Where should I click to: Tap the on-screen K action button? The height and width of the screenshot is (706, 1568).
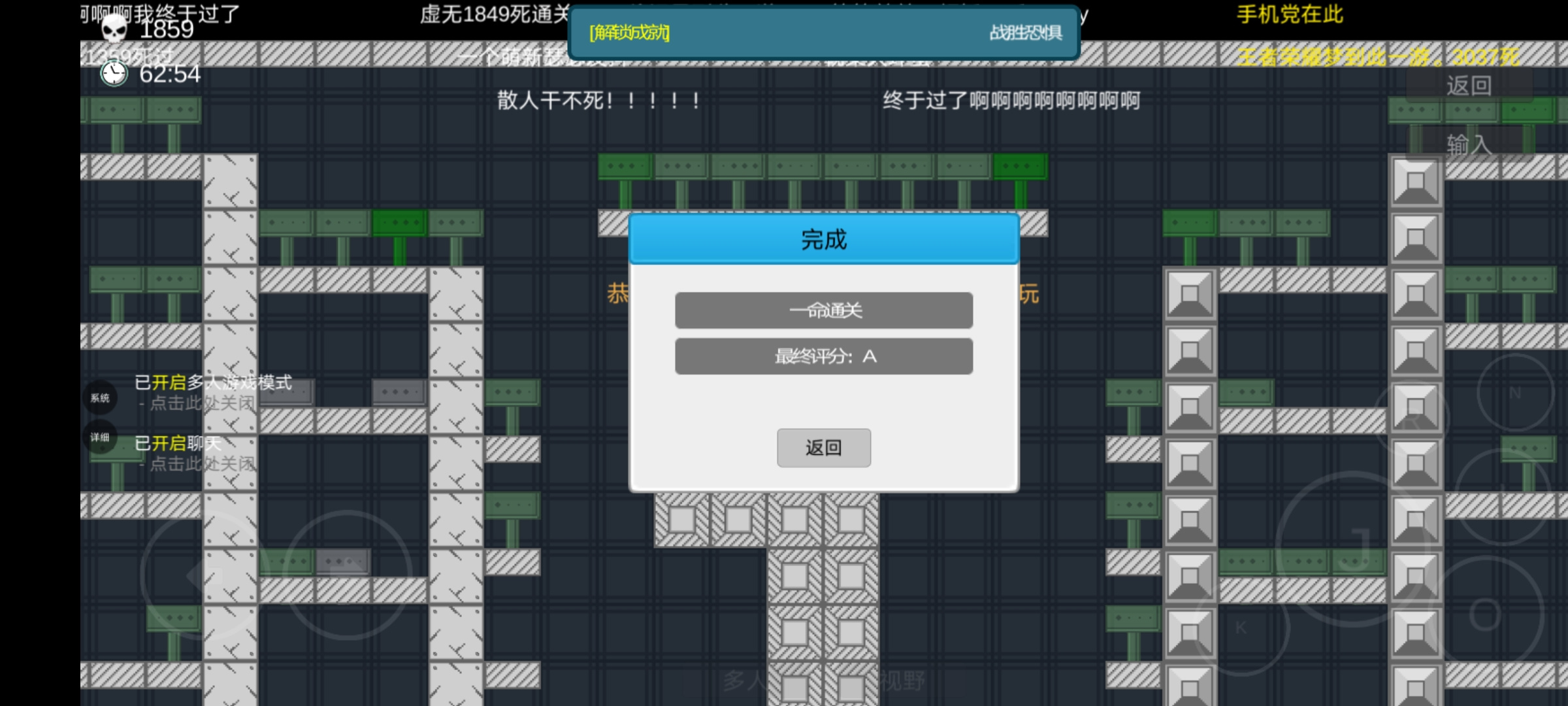point(1241,628)
